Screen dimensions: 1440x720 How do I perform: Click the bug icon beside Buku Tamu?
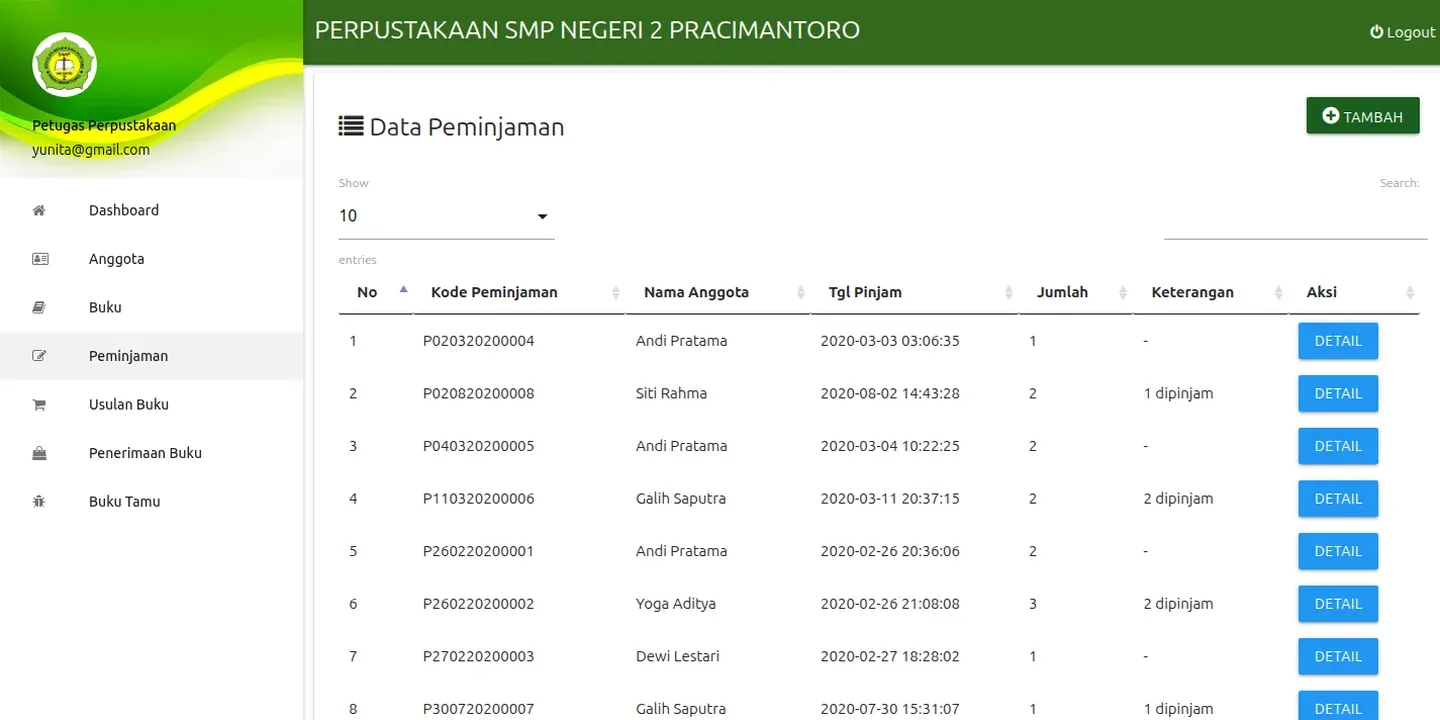39,502
